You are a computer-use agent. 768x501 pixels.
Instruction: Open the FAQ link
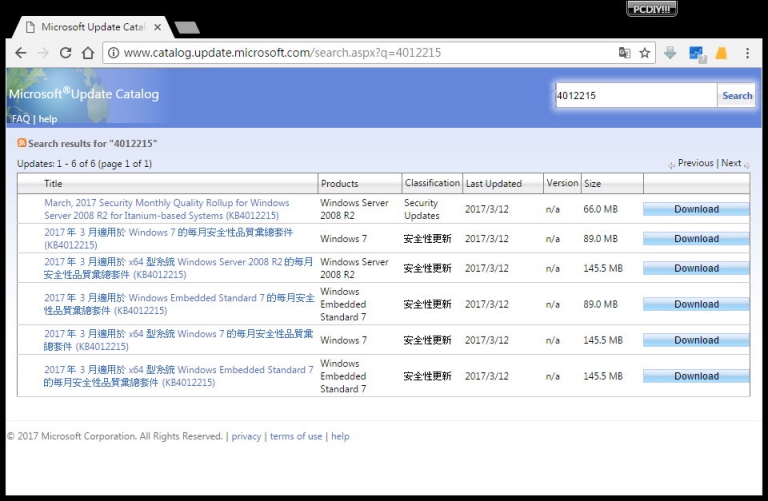21,119
